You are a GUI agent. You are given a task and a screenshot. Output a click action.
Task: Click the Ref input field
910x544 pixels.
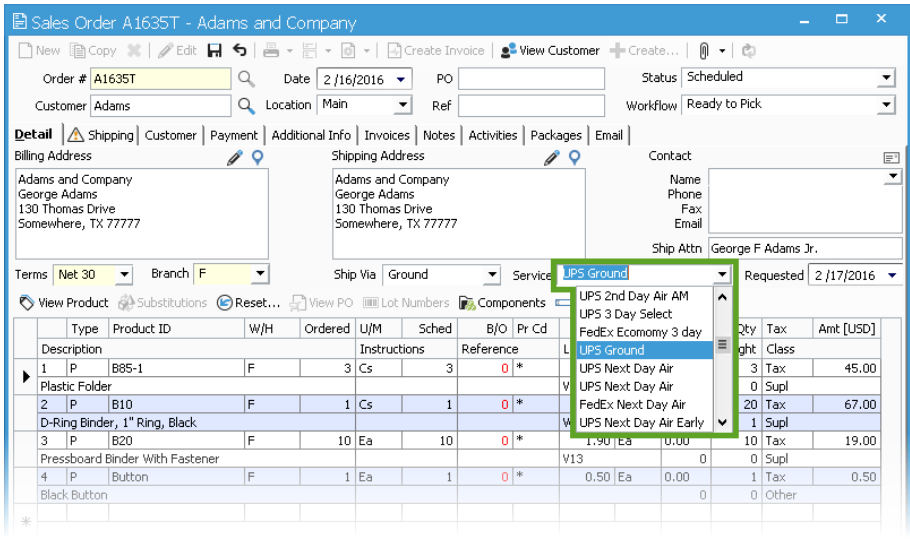[x=532, y=106]
